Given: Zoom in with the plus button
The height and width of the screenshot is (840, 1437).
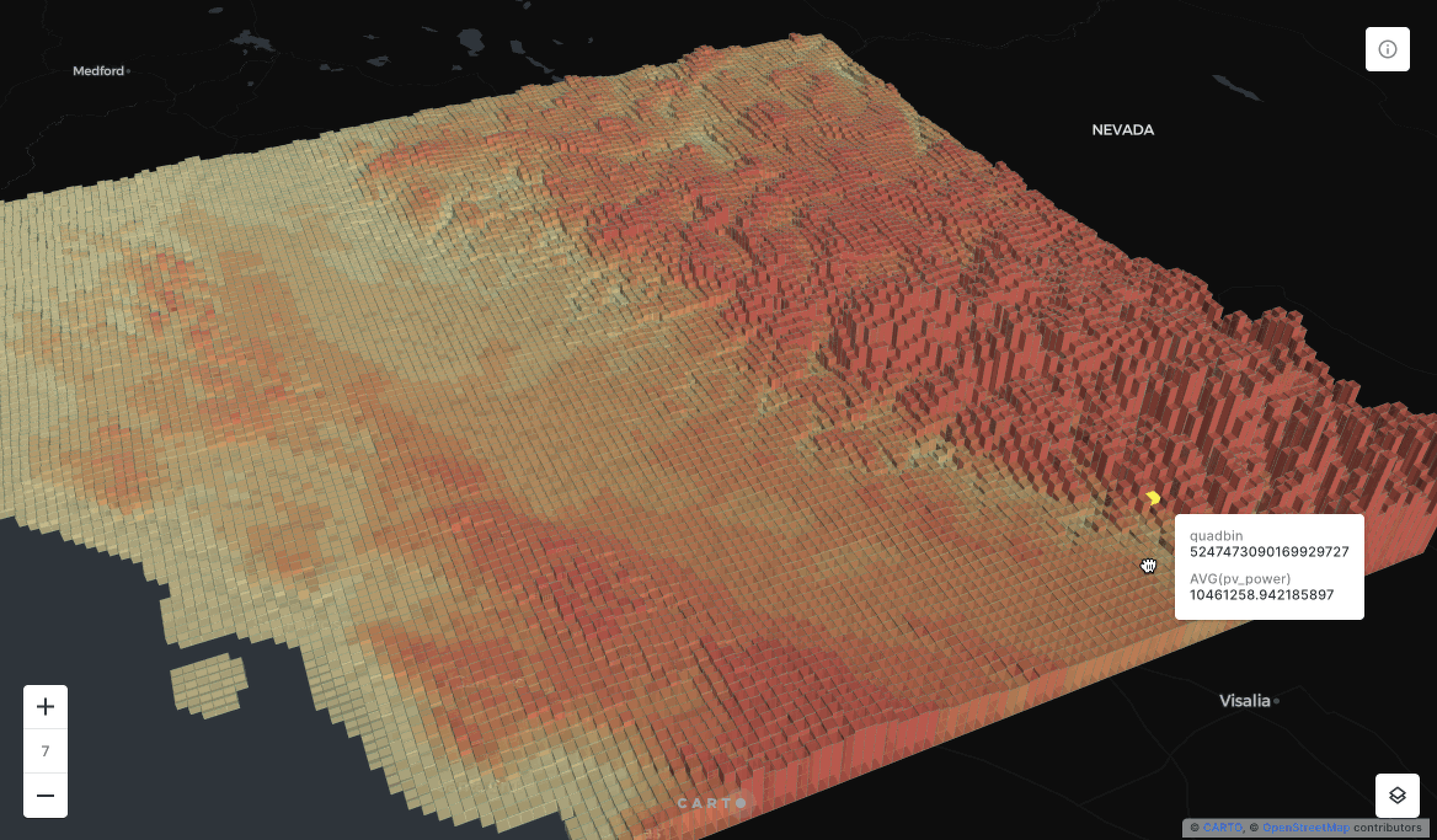Looking at the screenshot, I should 46,707.
